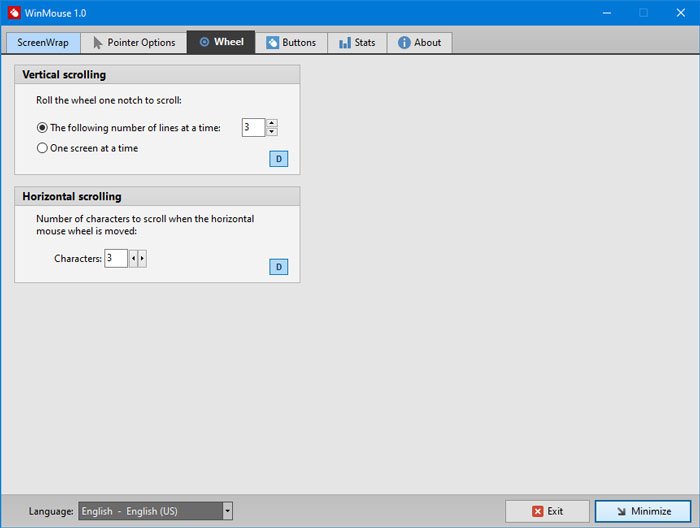The image size is (700, 528).
Task: Click the Minimize button at bottom
Action: (x=643, y=511)
